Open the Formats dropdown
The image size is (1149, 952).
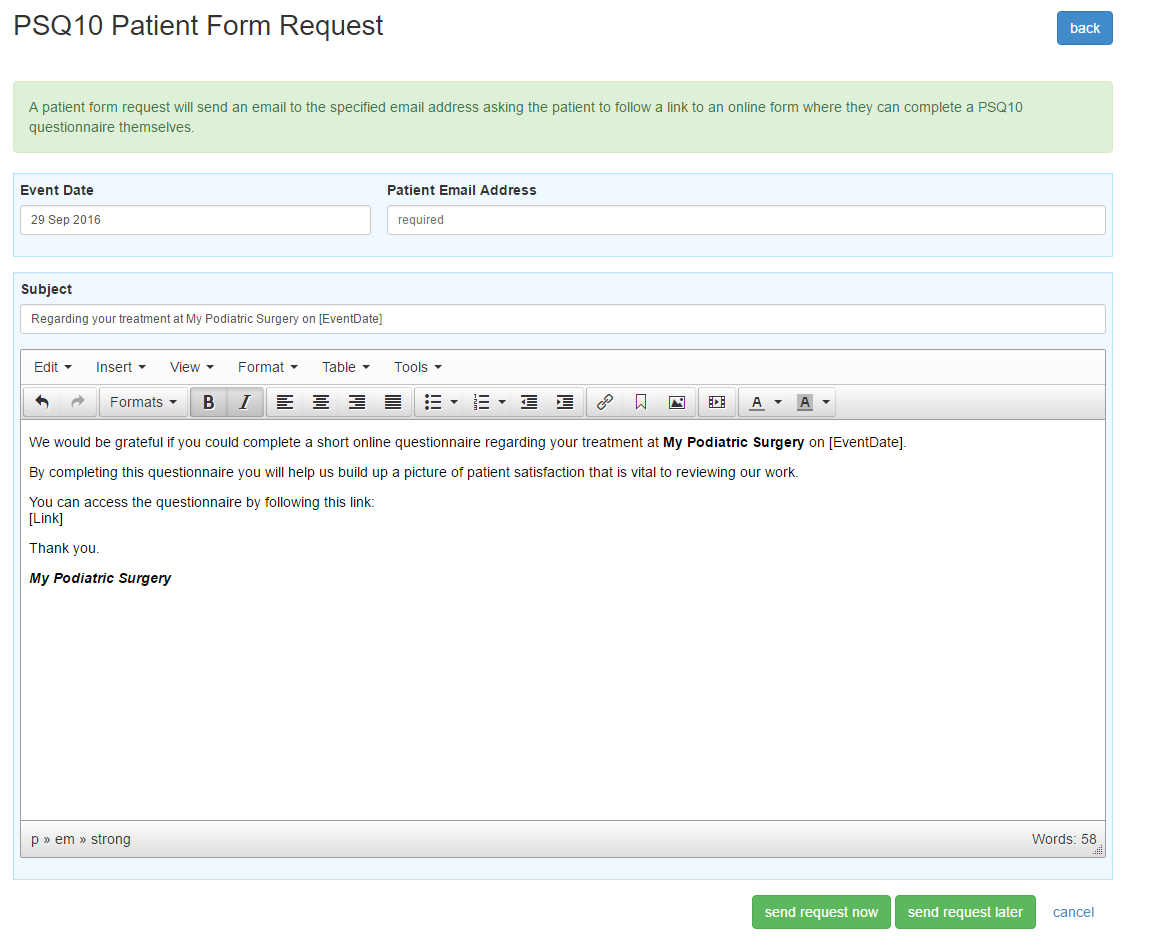click(143, 402)
